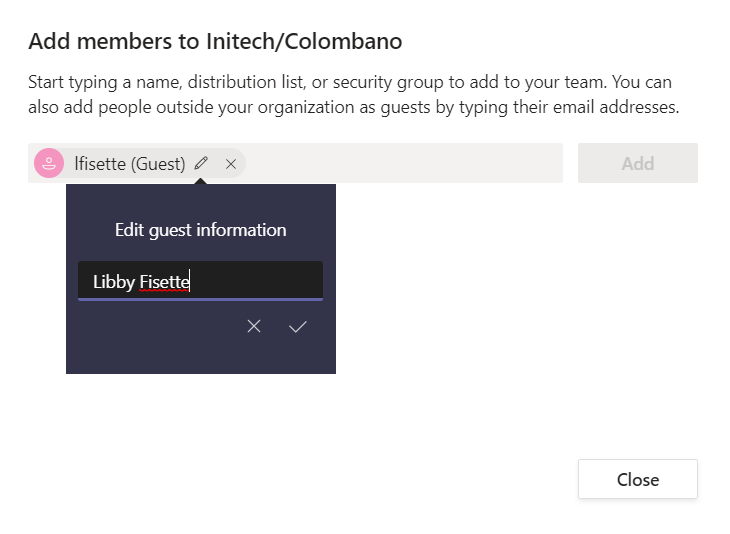This screenshot has width=730, height=534.
Task: Click the Libby Fisette name input field
Action: [200, 281]
